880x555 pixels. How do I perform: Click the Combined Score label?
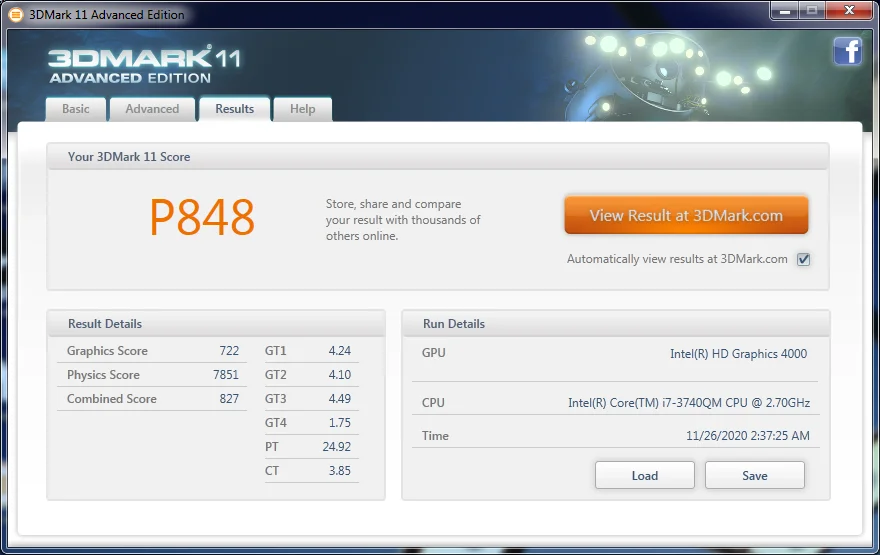[112, 399]
